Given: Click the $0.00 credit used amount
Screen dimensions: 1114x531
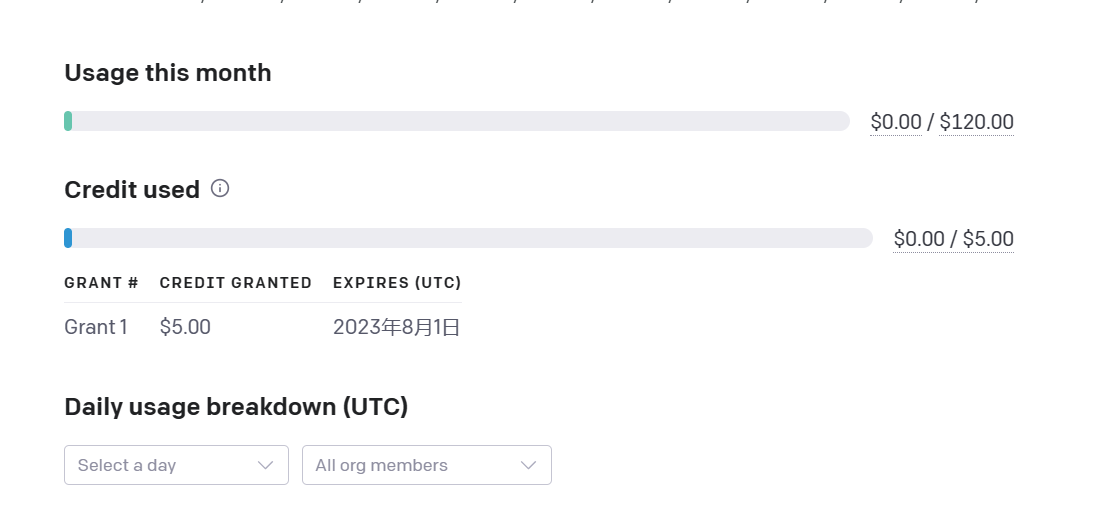Looking at the screenshot, I should [919, 239].
